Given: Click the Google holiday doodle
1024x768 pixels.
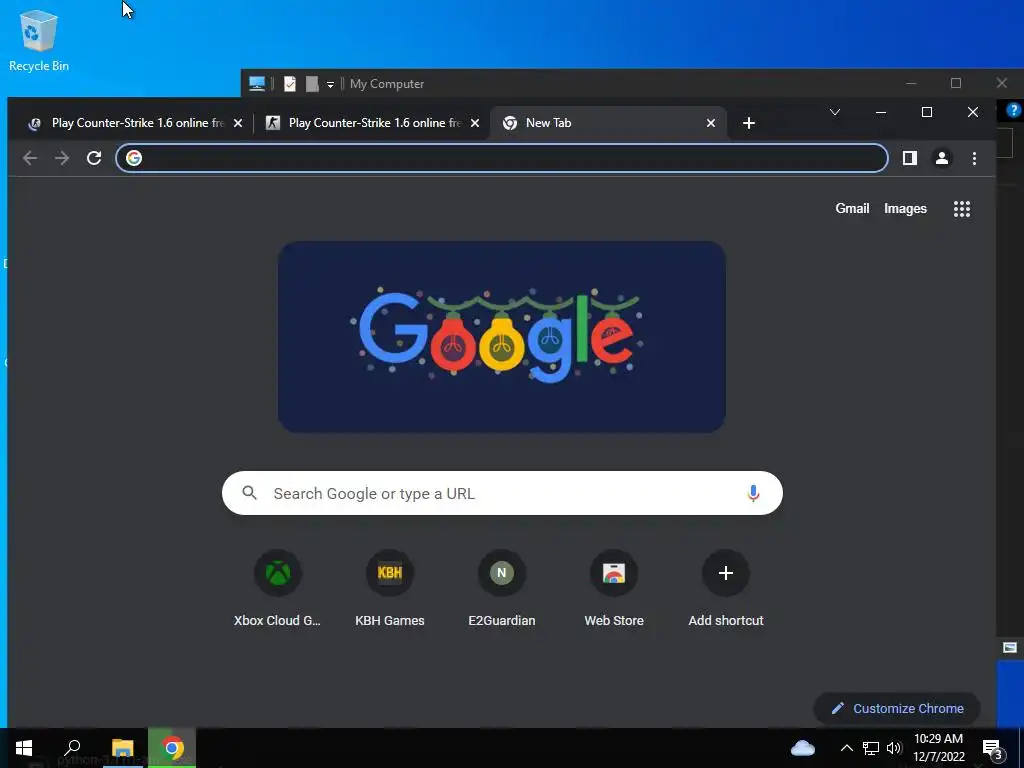Looking at the screenshot, I should pyautogui.click(x=502, y=337).
